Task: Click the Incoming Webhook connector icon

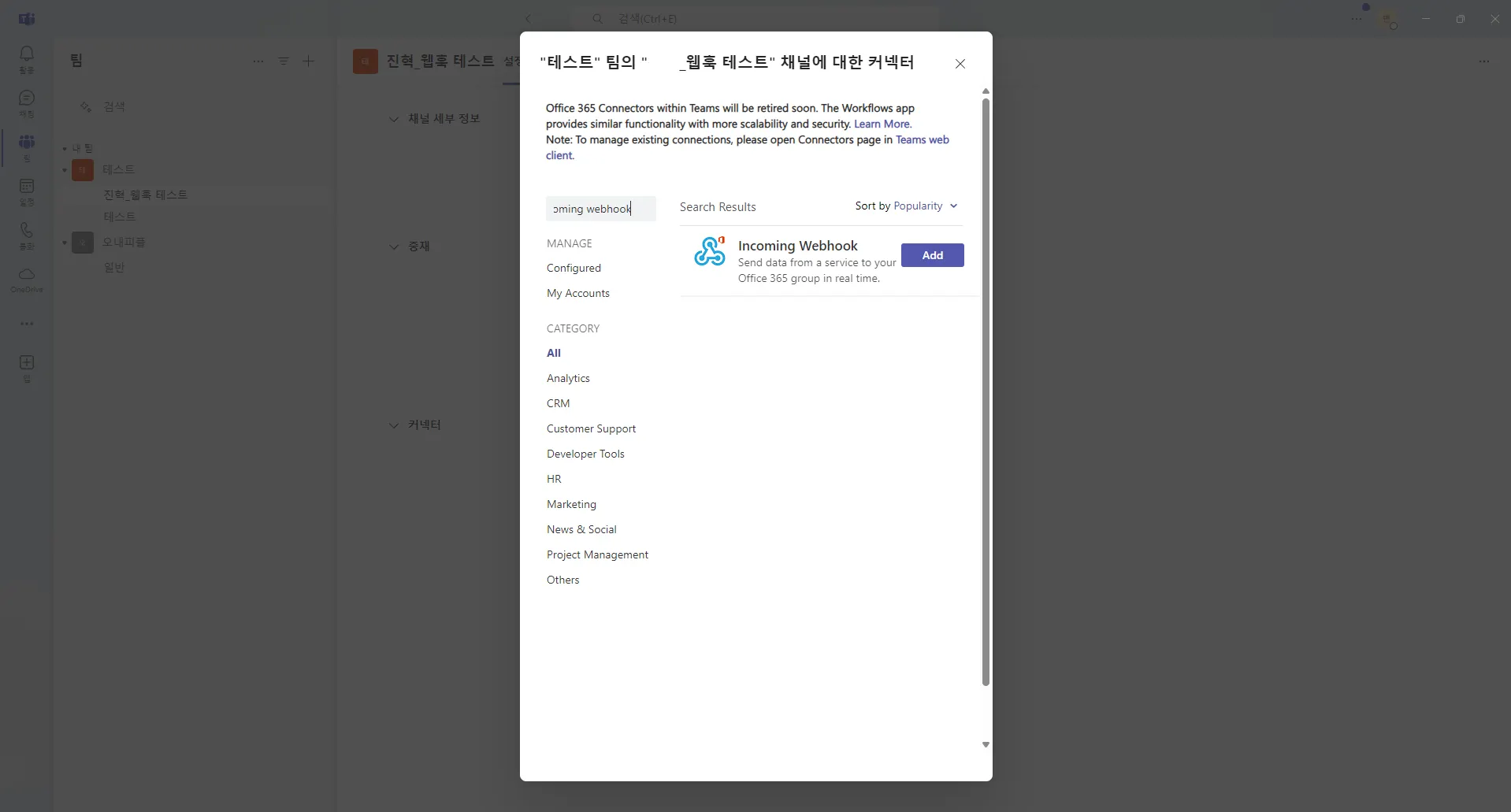Action: (x=709, y=251)
